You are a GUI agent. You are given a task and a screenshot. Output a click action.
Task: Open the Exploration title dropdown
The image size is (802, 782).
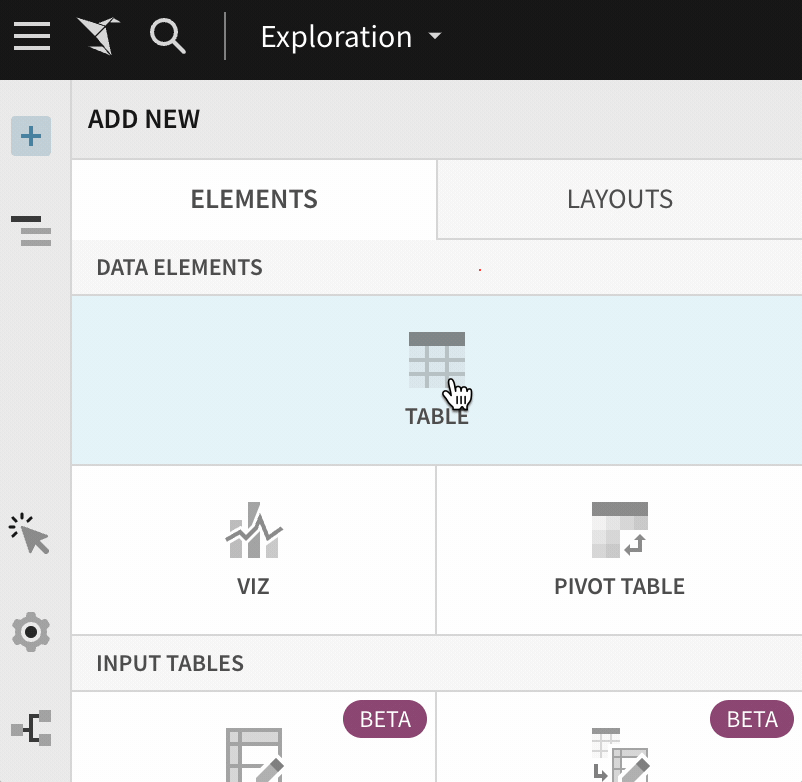click(348, 37)
